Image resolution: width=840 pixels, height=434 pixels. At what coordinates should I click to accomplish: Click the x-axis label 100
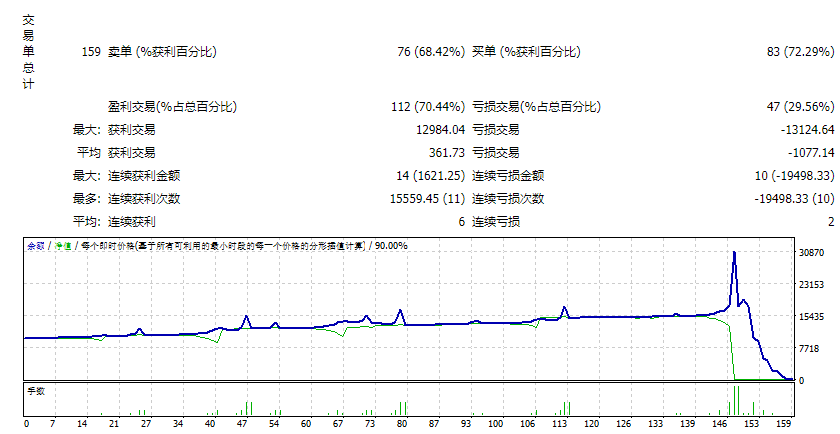[496, 424]
